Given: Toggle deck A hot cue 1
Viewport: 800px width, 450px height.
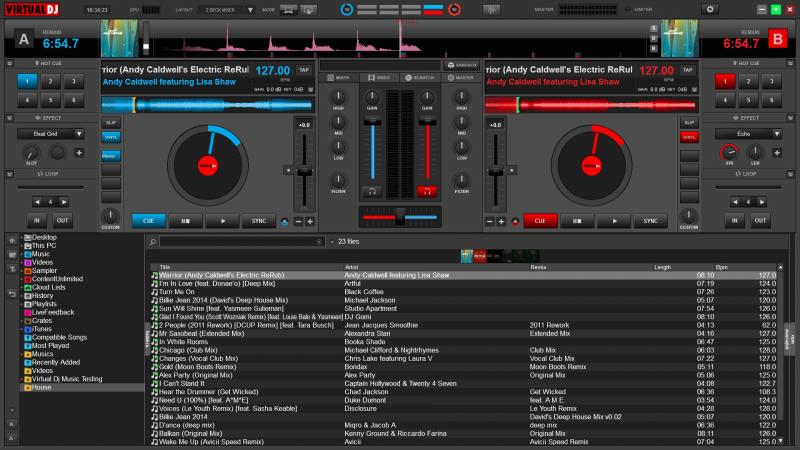Looking at the screenshot, I should (x=28, y=81).
